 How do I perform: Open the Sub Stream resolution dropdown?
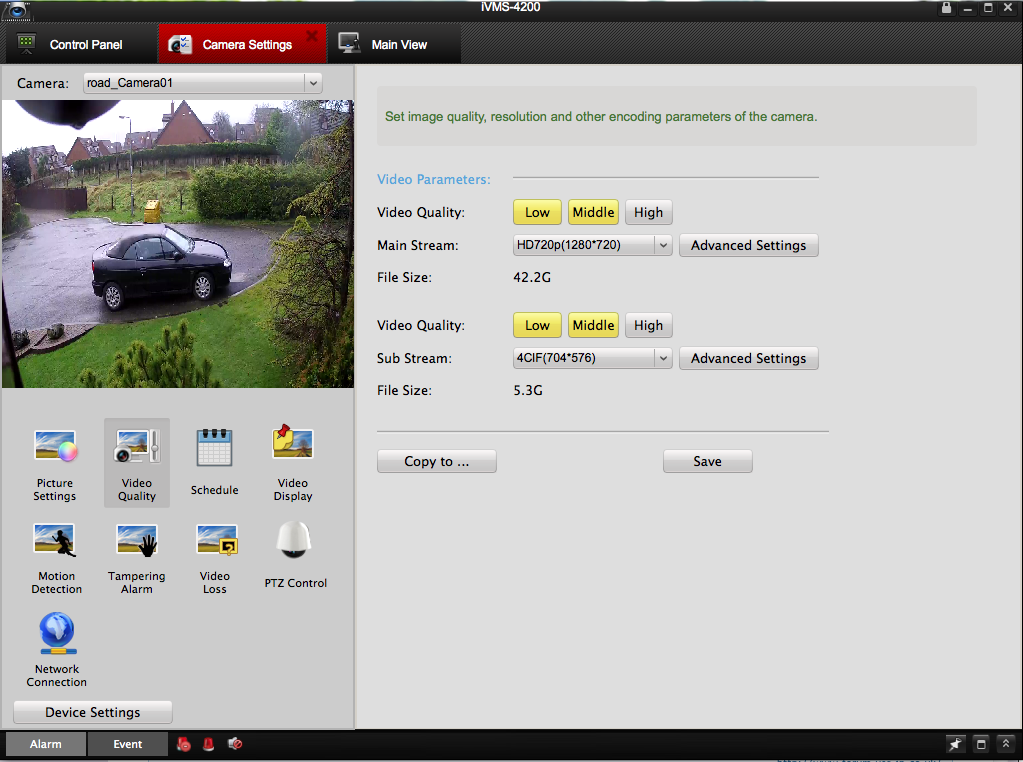(592, 358)
